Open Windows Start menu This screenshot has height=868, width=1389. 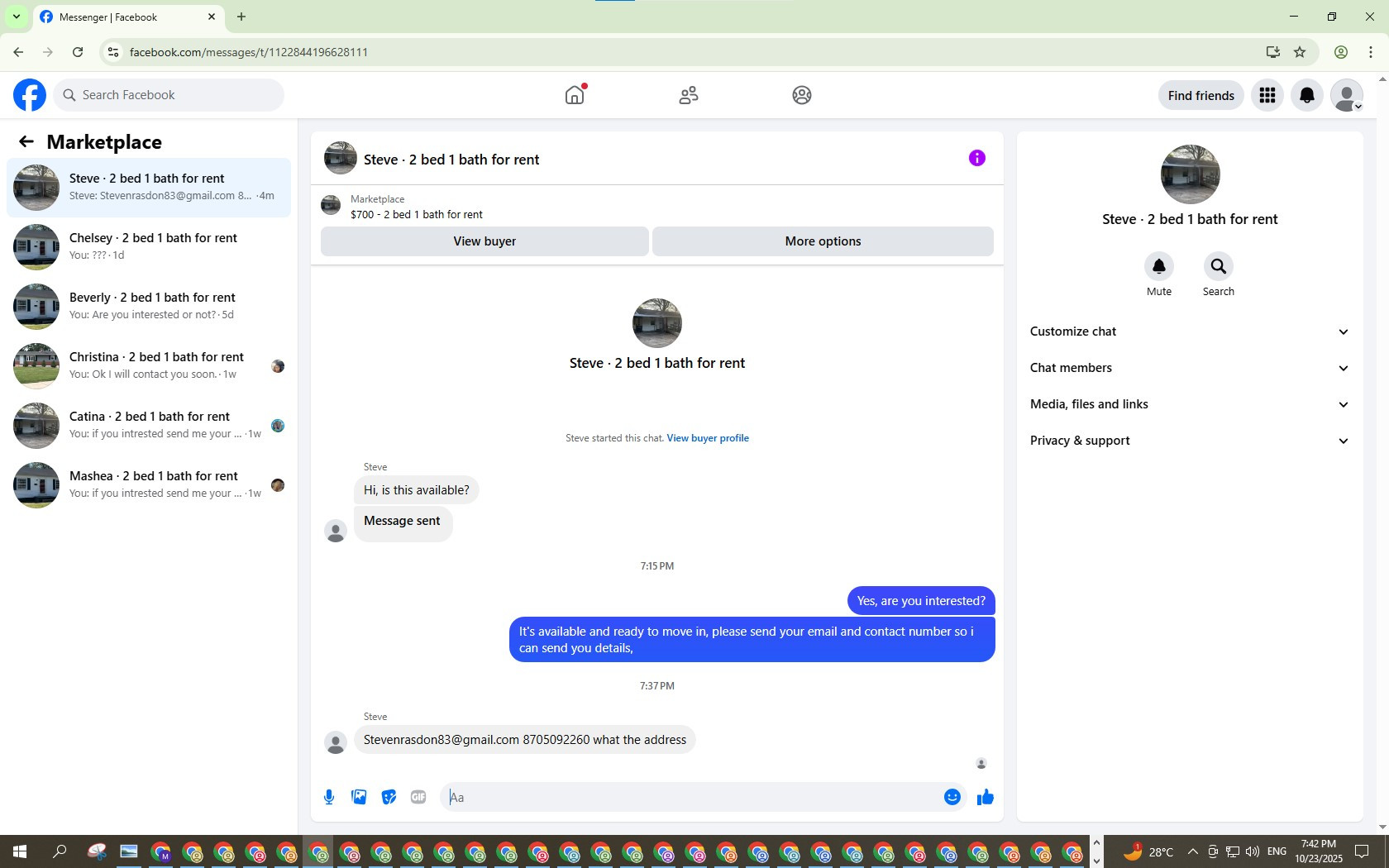(x=20, y=851)
